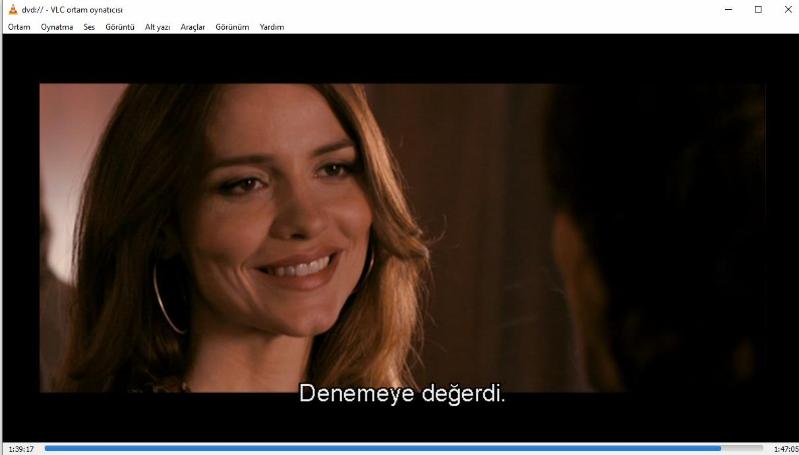Open the Yardım help menu
The image size is (799, 455).
tap(272, 27)
